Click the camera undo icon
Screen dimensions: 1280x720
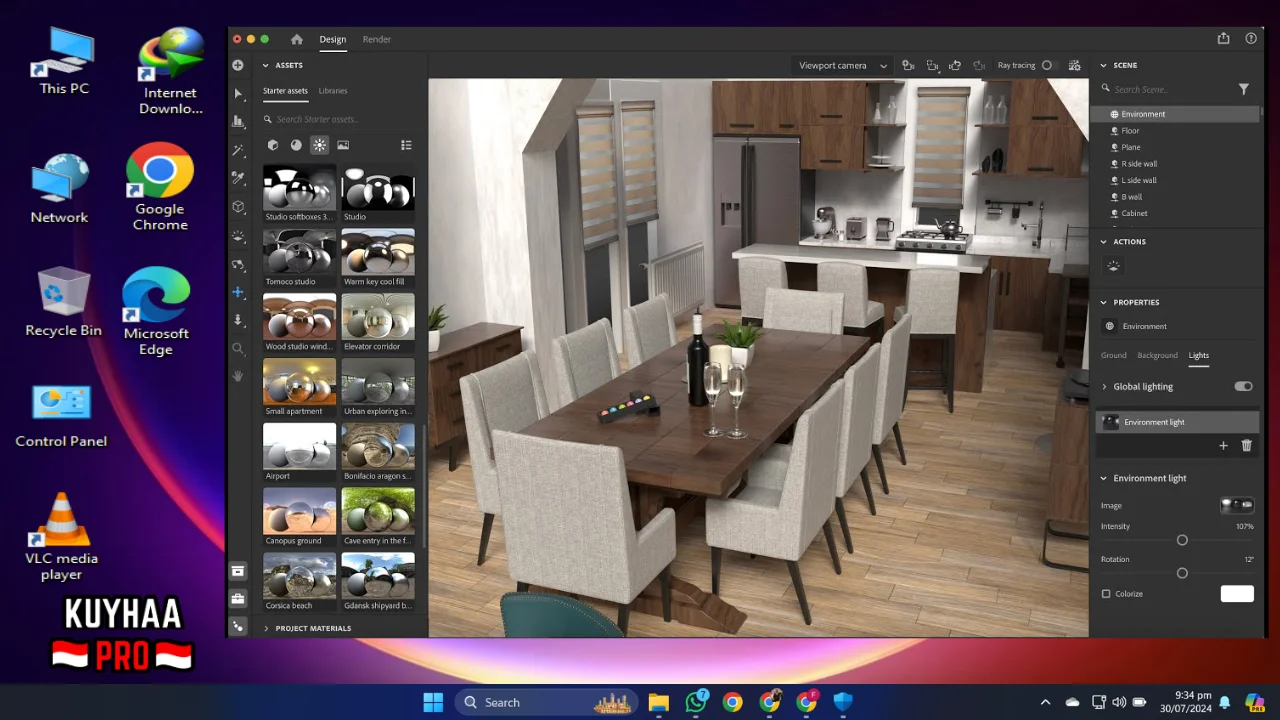coord(955,65)
